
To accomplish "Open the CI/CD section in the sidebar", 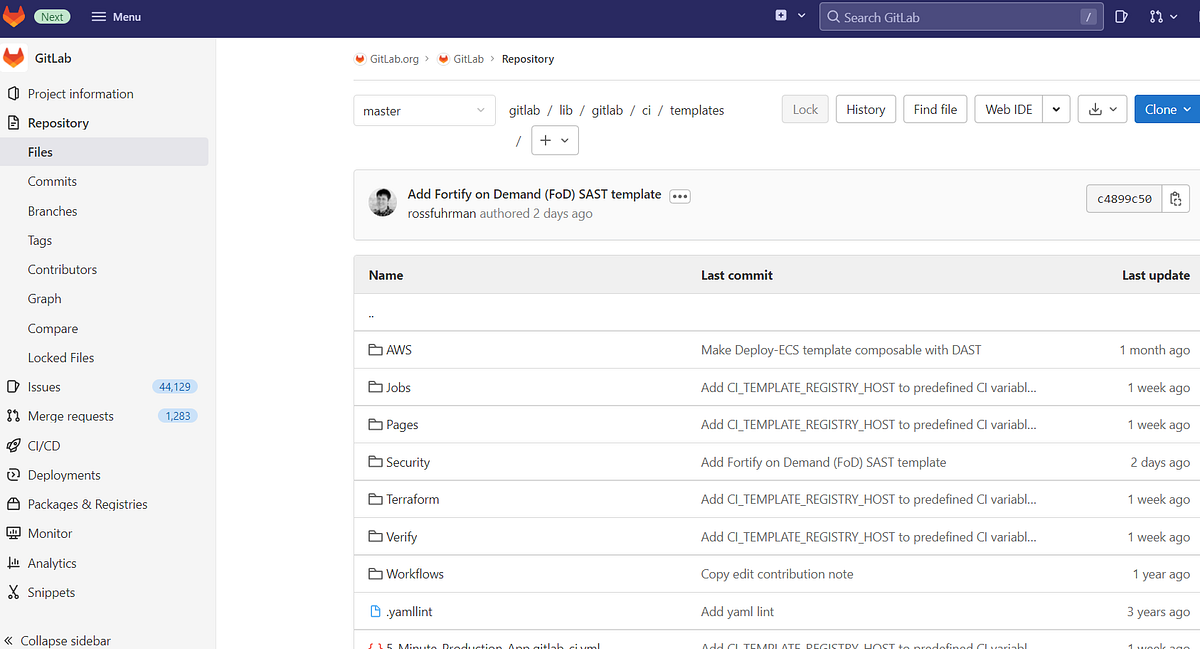I will (x=47, y=445).
